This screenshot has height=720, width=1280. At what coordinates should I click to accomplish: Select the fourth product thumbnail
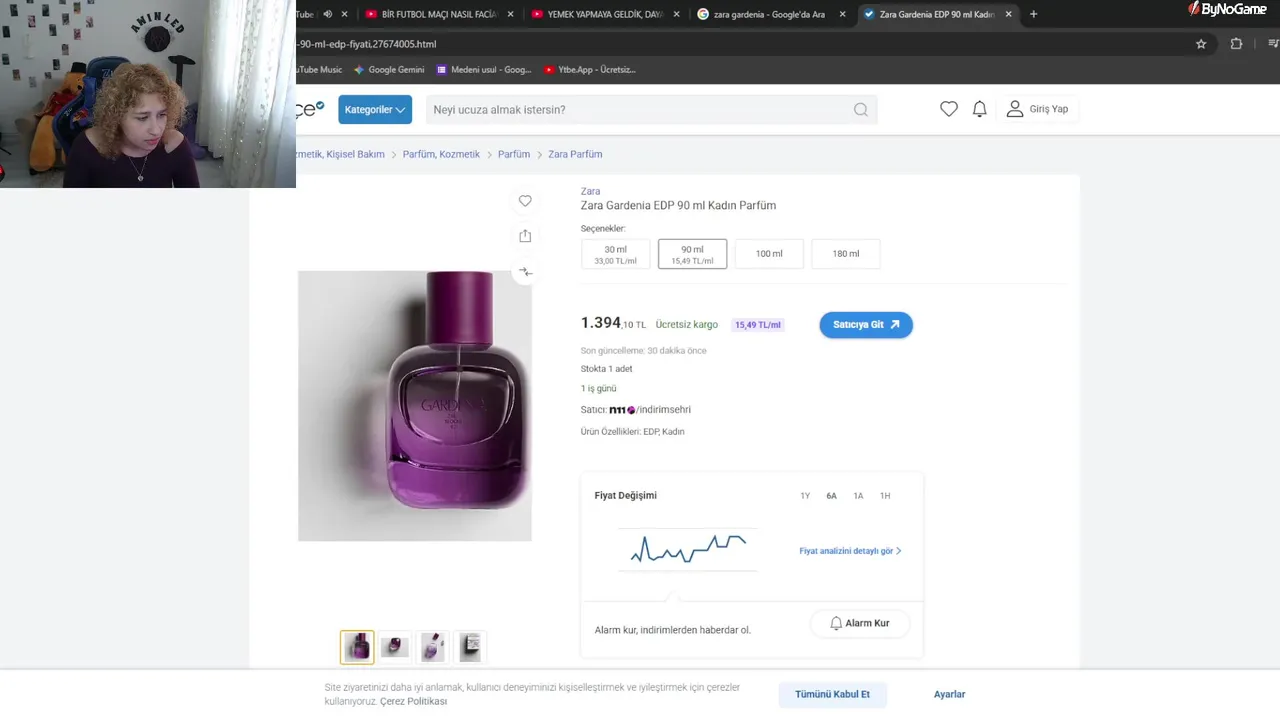point(469,647)
